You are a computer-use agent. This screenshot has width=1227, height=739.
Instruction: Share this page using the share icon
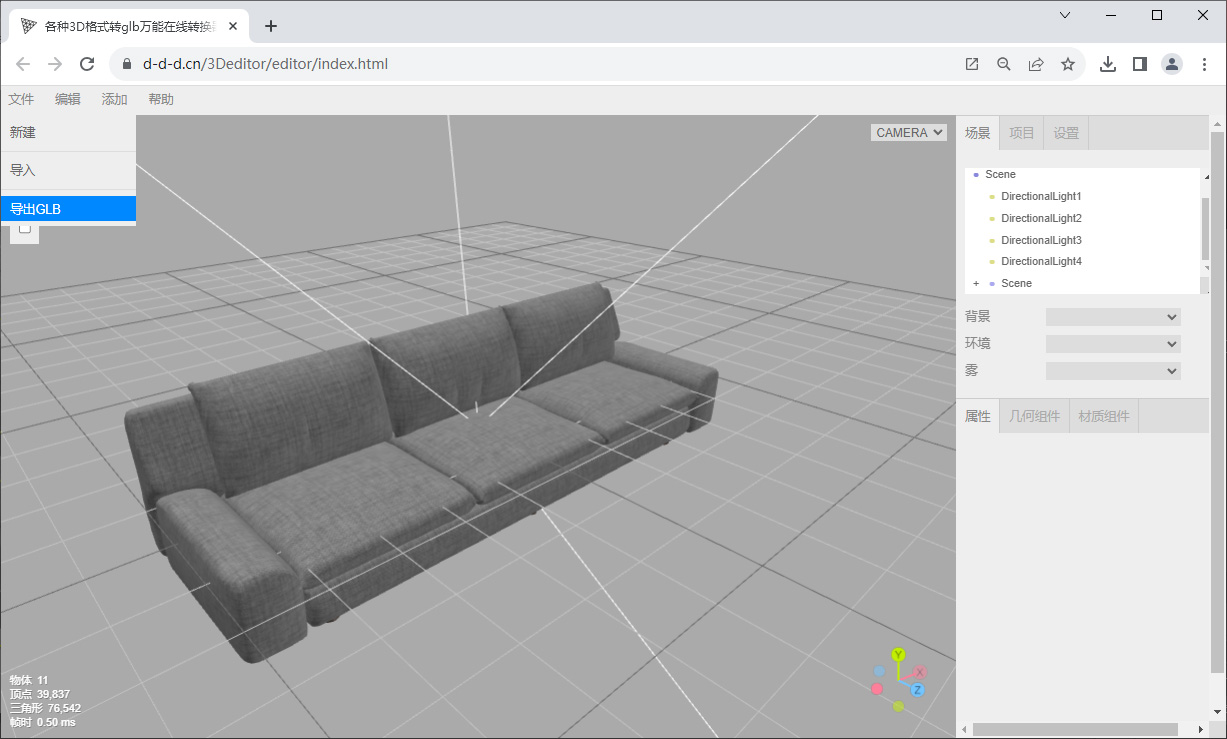pos(1036,64)
